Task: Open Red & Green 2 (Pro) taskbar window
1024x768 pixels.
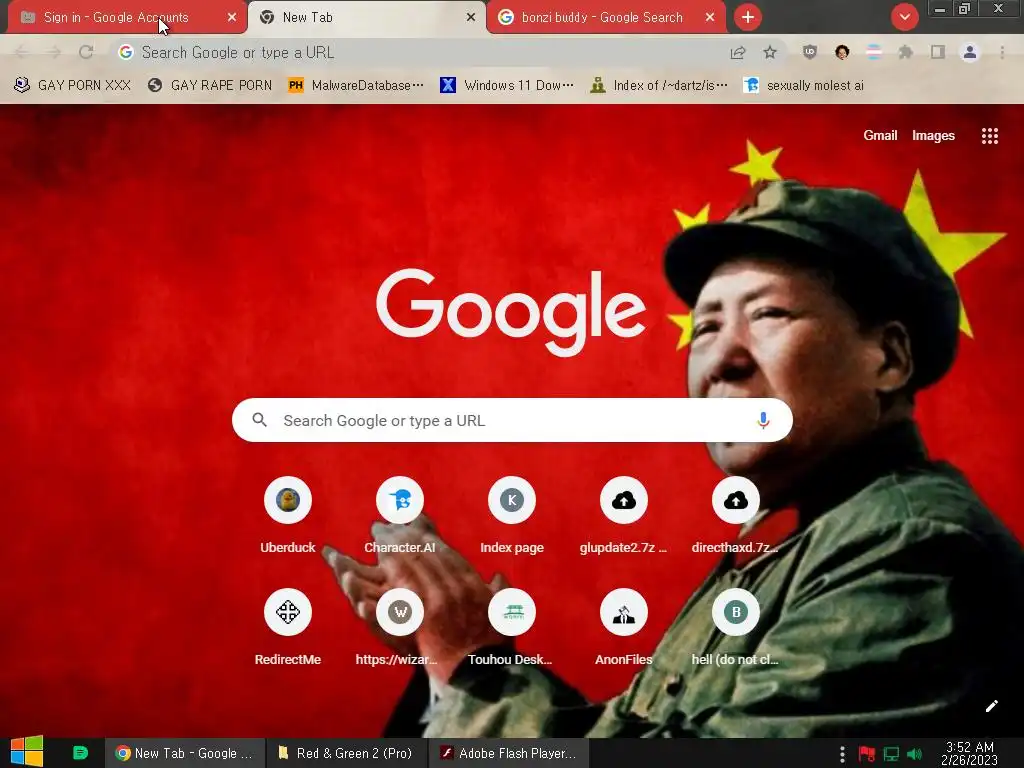Action: (x=346, y=753)
